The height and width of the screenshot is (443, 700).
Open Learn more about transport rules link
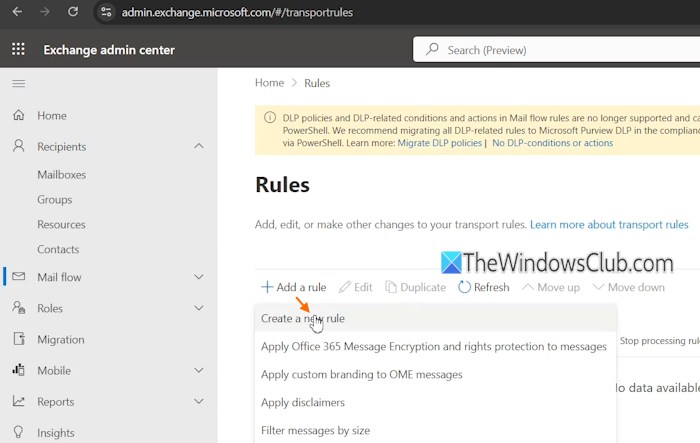pos(609,224)
